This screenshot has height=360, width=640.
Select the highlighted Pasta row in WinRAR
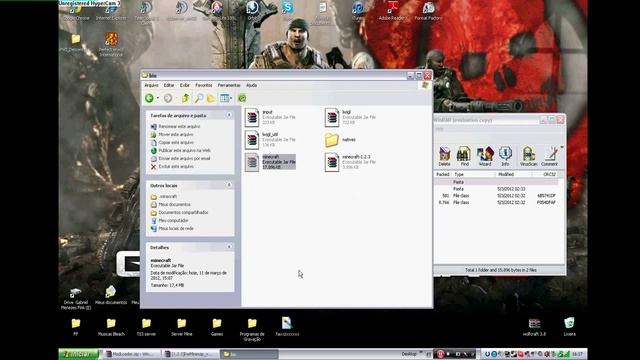pos(496,182)
